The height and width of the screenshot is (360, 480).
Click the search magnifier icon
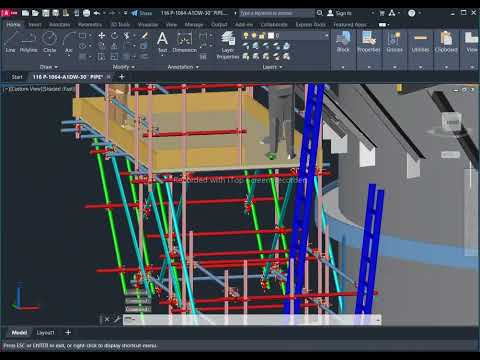[320, 13]
